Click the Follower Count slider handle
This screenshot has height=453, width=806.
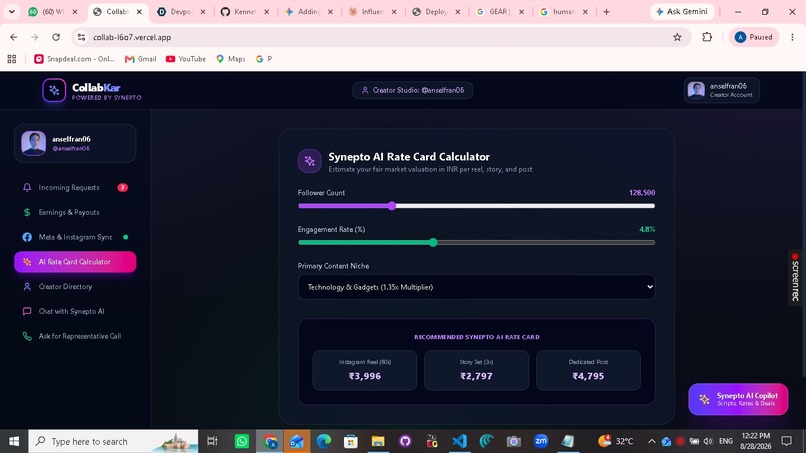(x=392, y=206)
